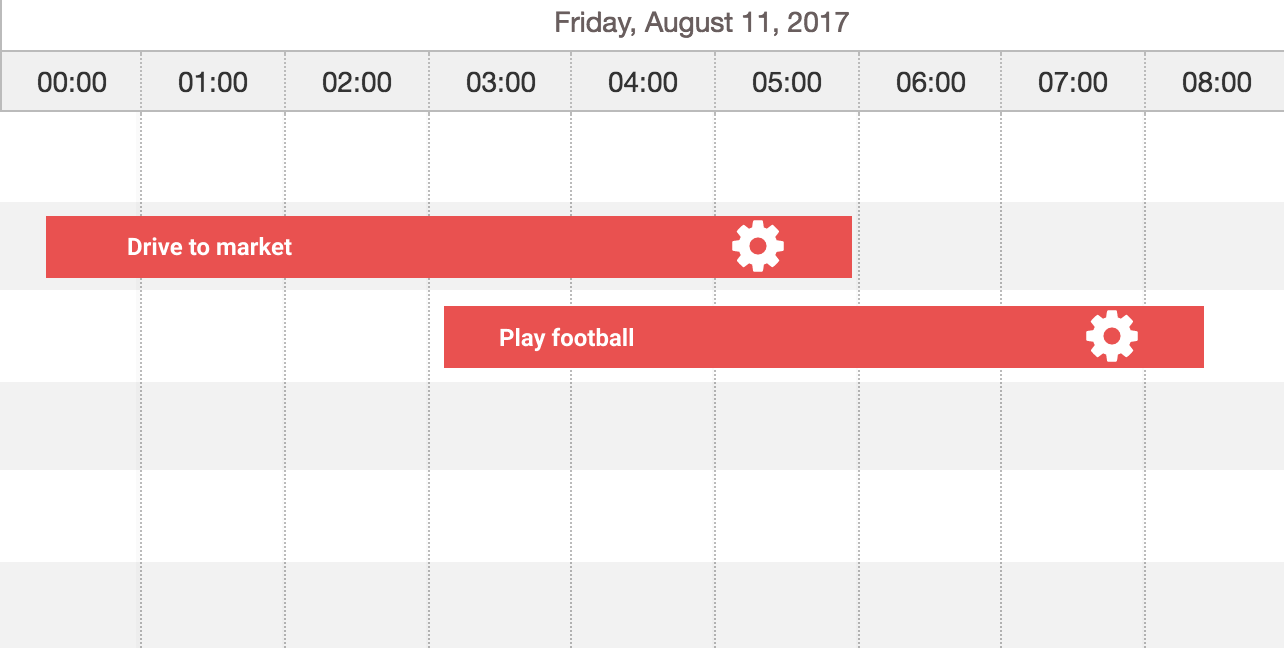This screenshot has height=648, width=1284.
Task: Click the 08:00 time label
Action: (x=1215, y=83)
